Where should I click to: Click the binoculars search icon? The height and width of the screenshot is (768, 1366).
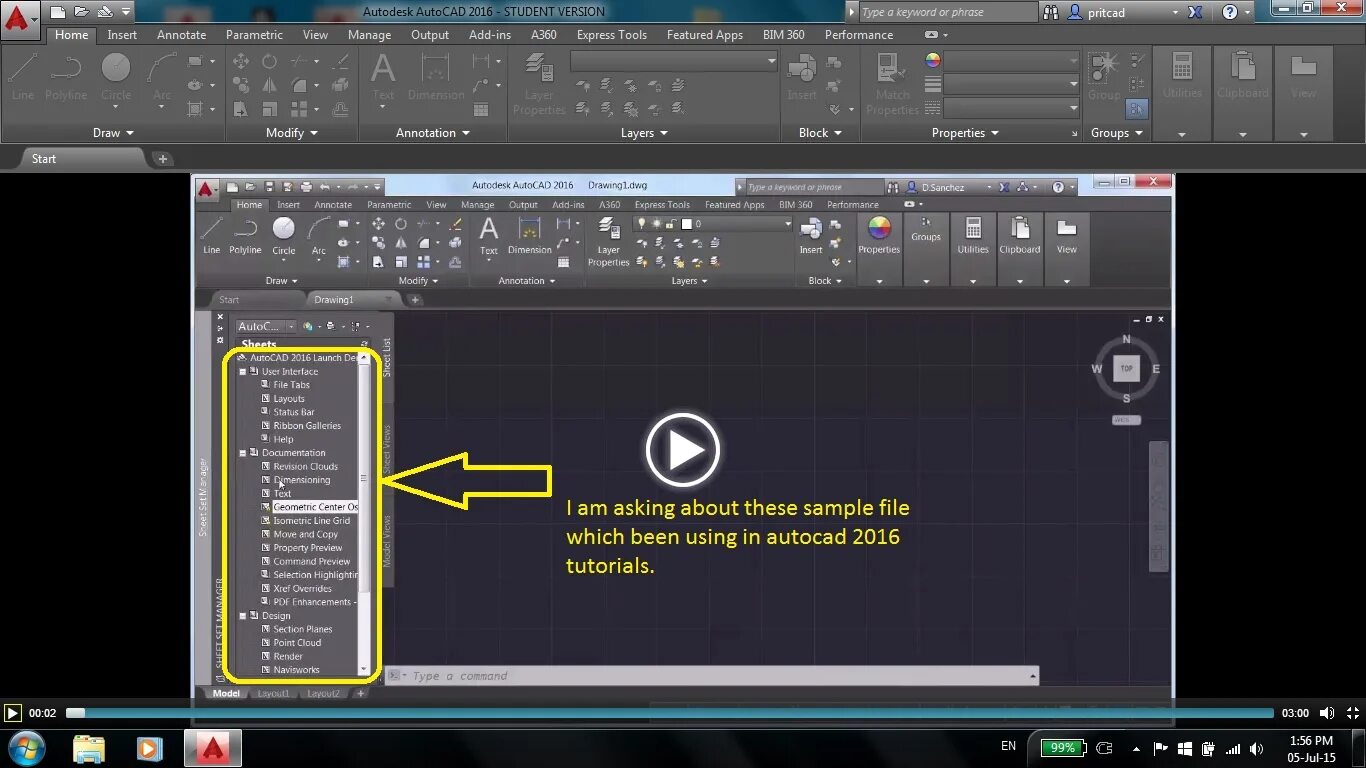1050,12
